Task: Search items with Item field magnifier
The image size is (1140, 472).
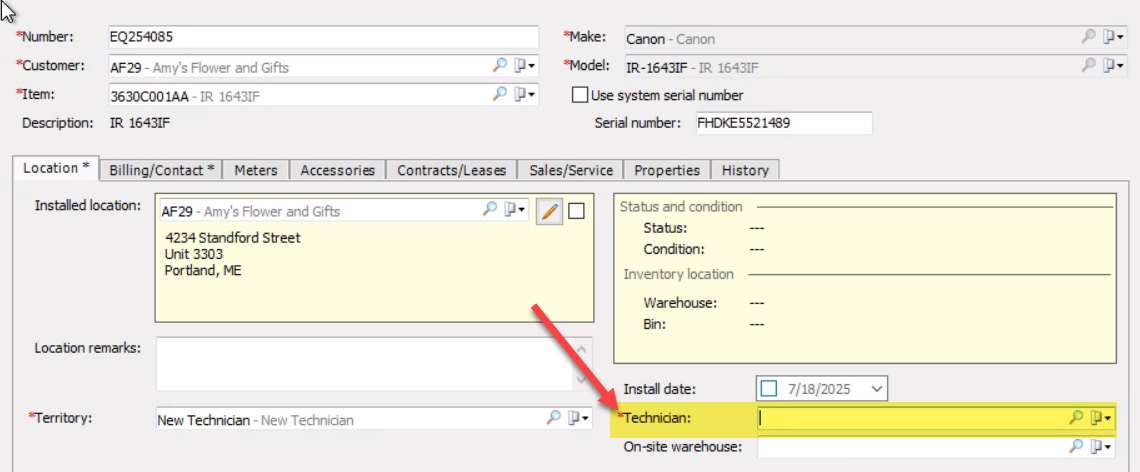Action: 499,94
